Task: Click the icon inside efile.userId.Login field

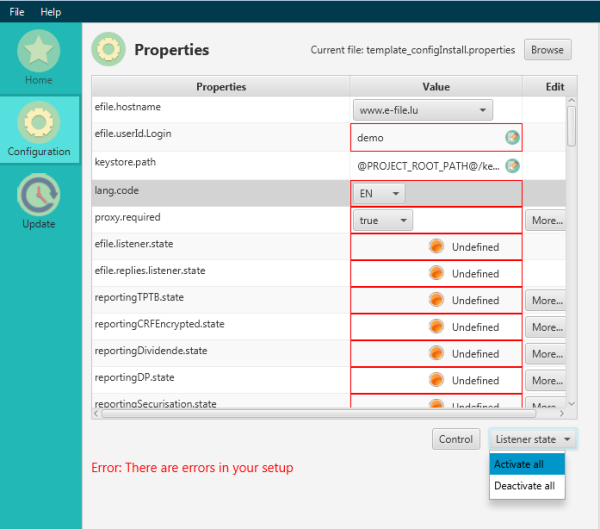Action: (x=511, y=138)
